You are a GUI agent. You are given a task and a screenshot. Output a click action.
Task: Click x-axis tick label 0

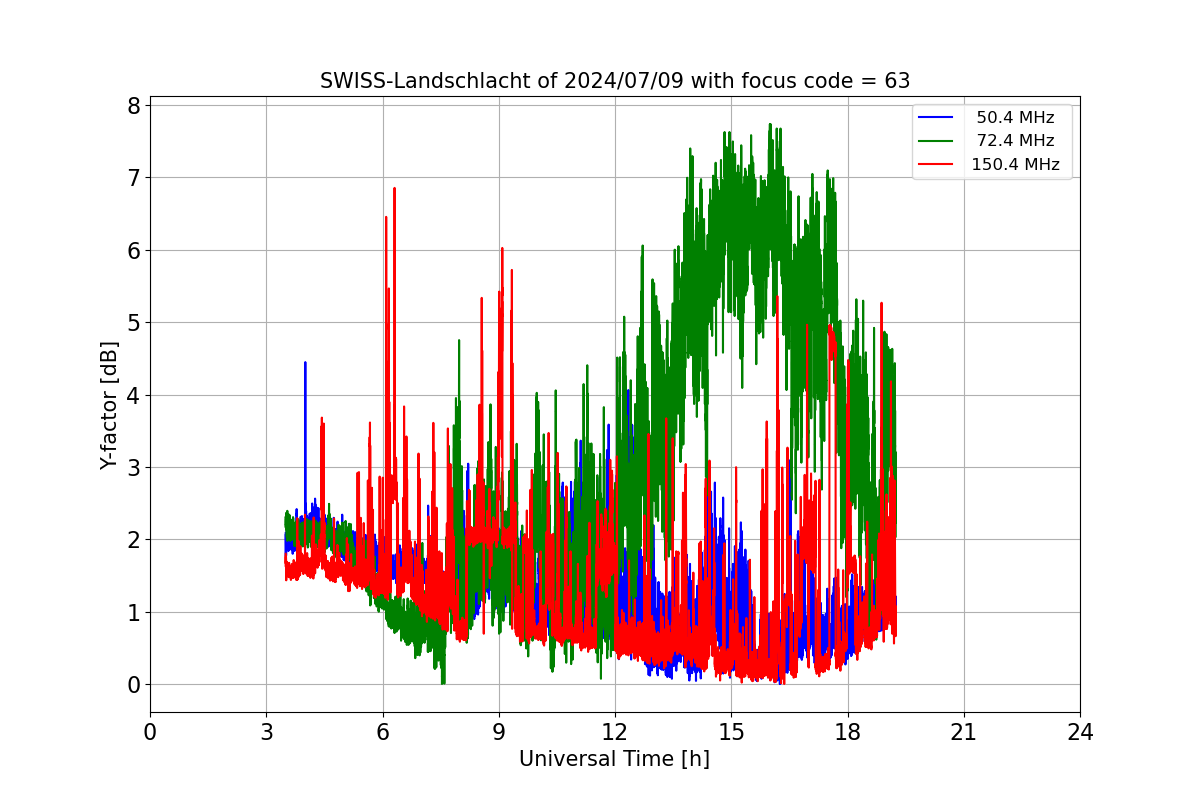(x=150, y=733)
